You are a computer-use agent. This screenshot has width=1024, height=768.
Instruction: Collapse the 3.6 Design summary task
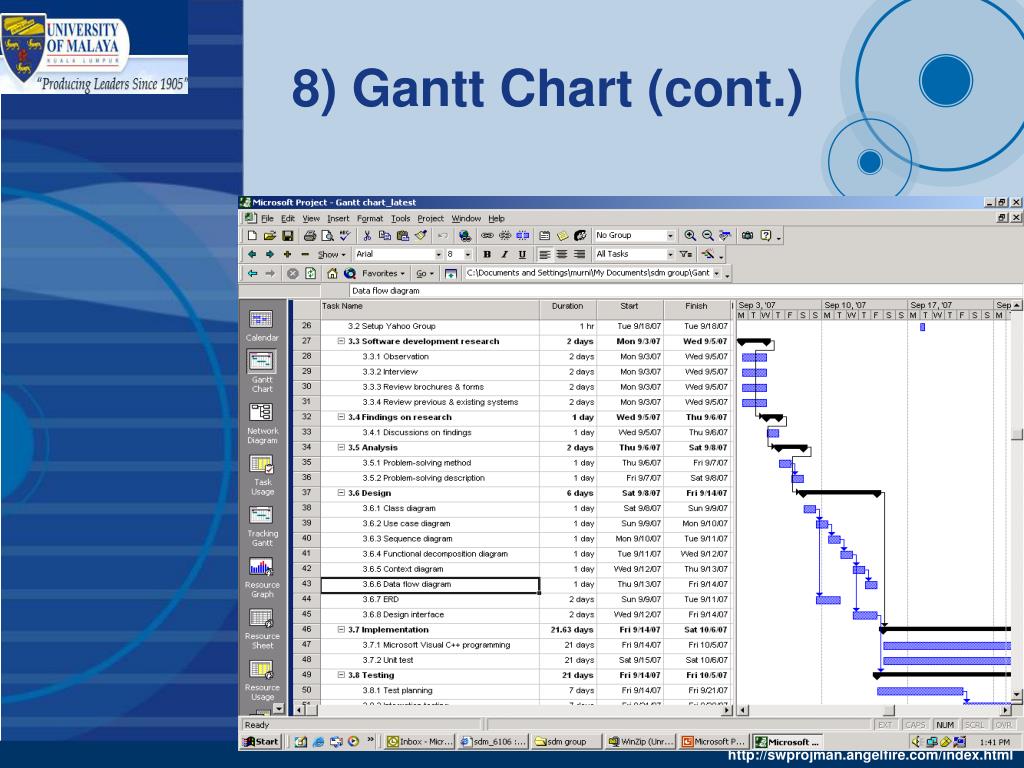pyautogui.click(x=341, y=493)
